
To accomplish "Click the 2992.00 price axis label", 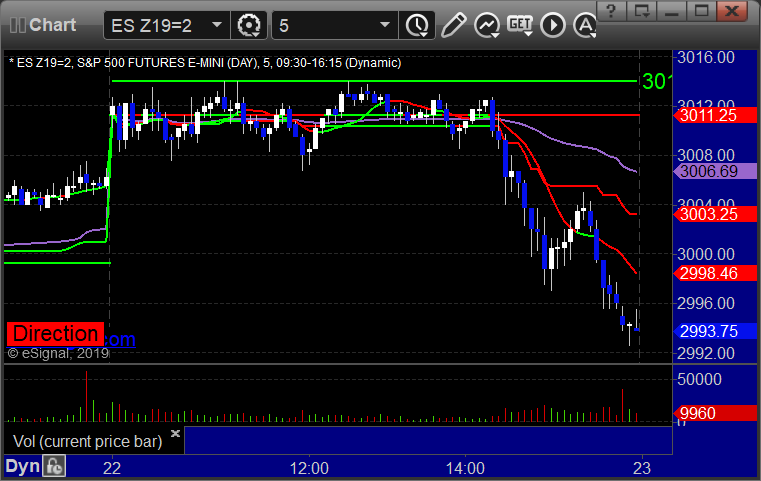I will coord(706,353).
